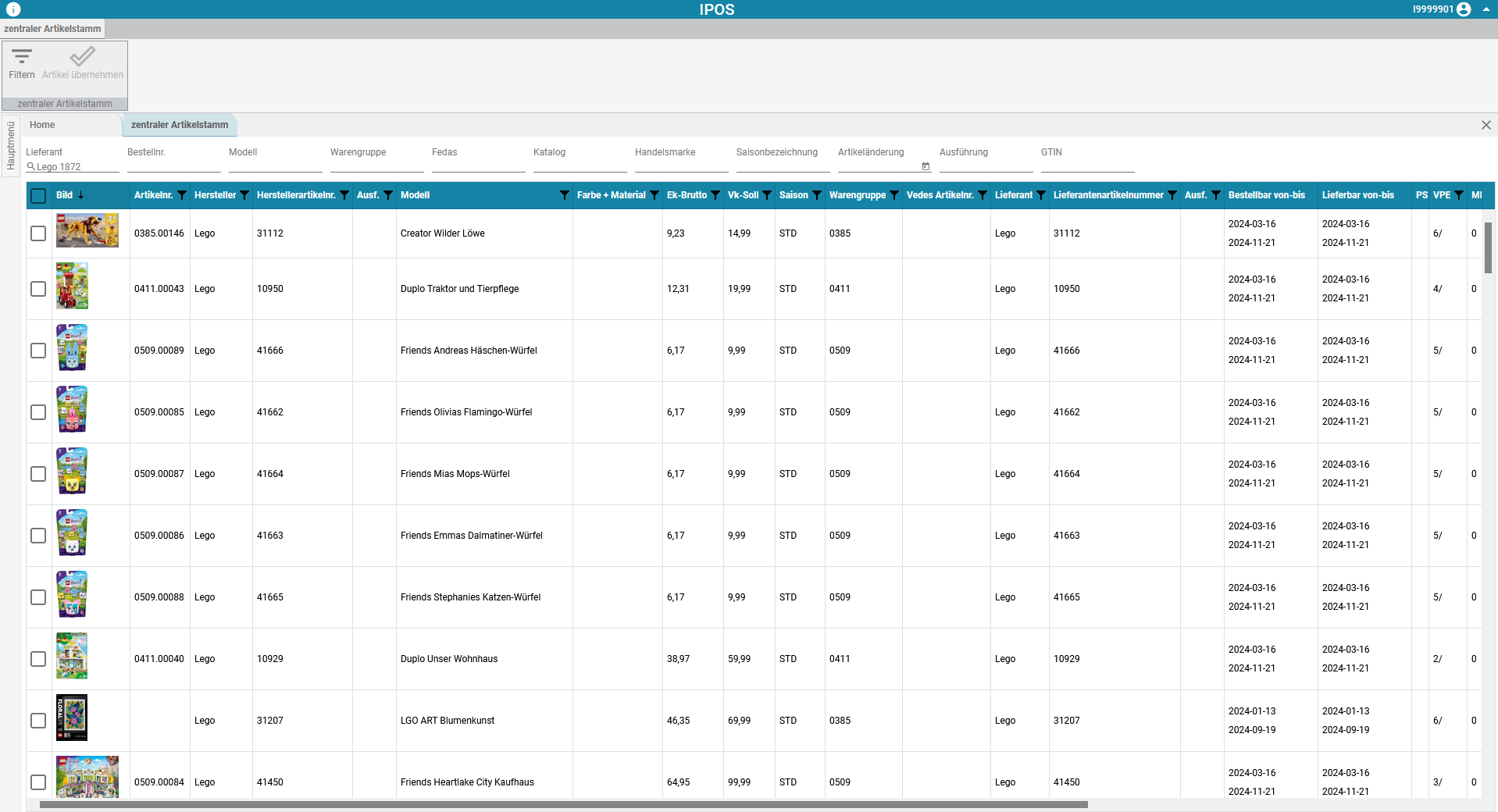Click the filter funnel on the Ek-Brutto column
The image size is (1498, 812).
coord(715,196)
